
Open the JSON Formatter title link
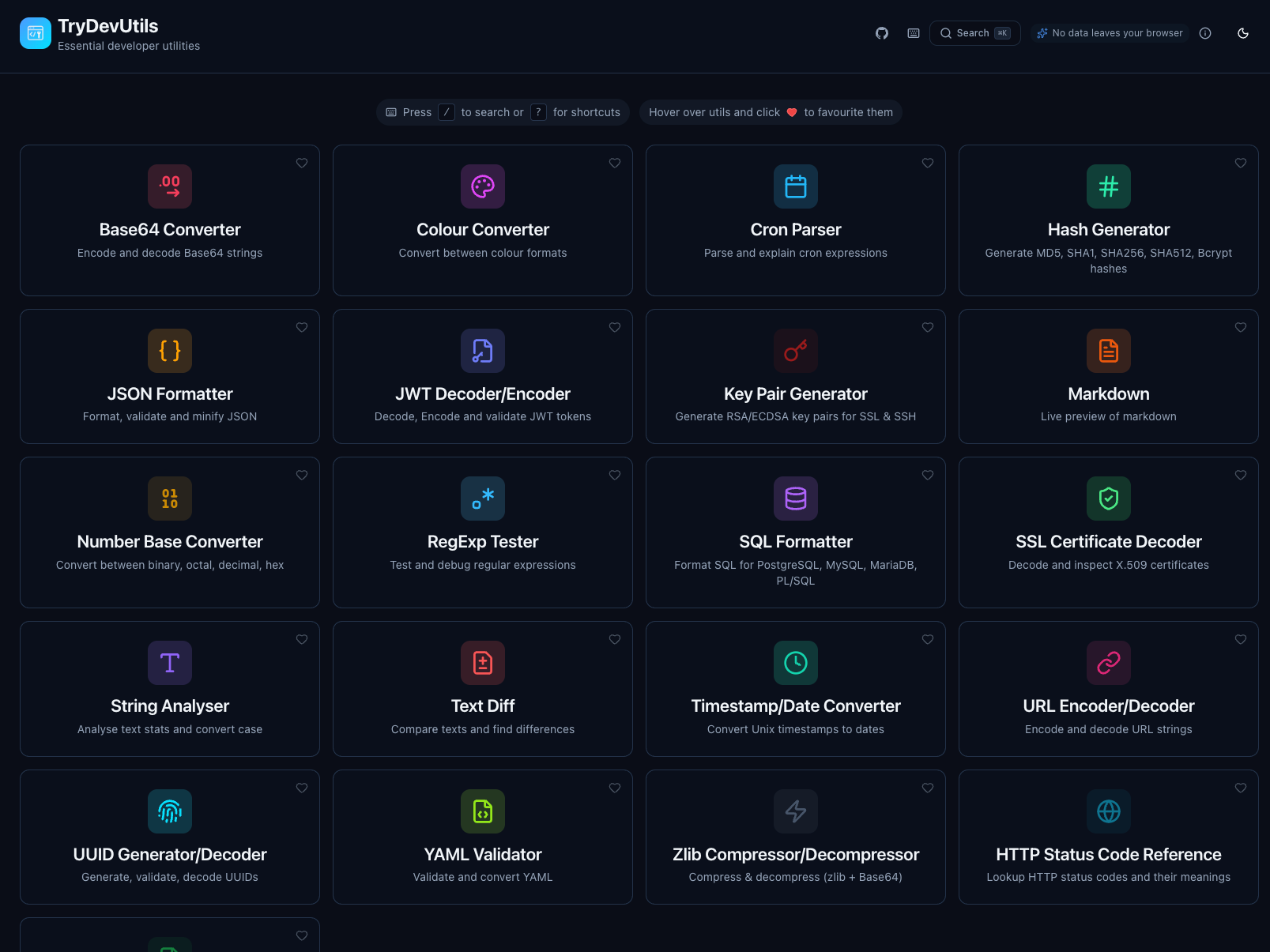point(170,394)
